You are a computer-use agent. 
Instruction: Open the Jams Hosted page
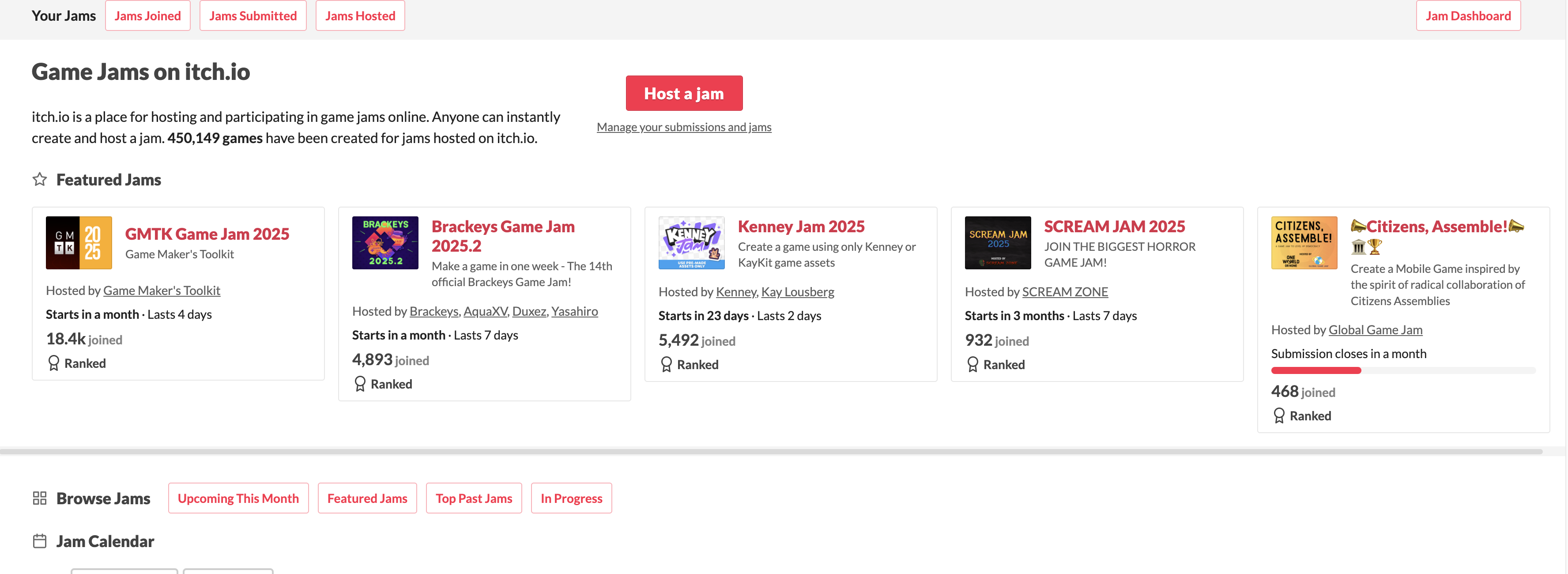tap(360, 16)
